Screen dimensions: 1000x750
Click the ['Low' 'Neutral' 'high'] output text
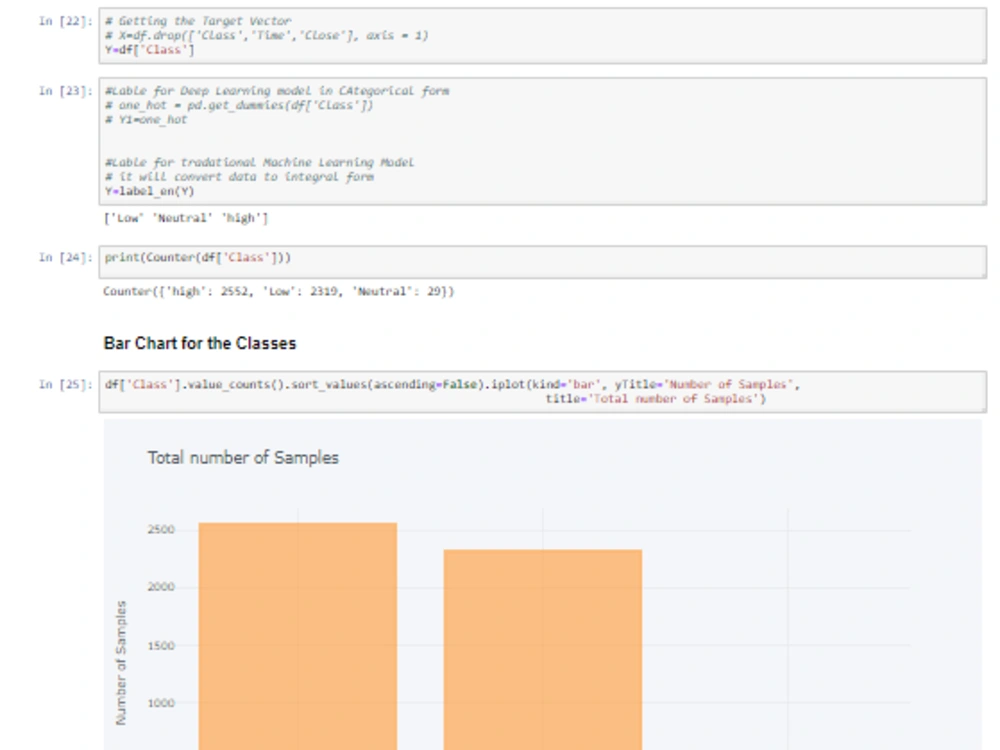click(x=186, y=218)
